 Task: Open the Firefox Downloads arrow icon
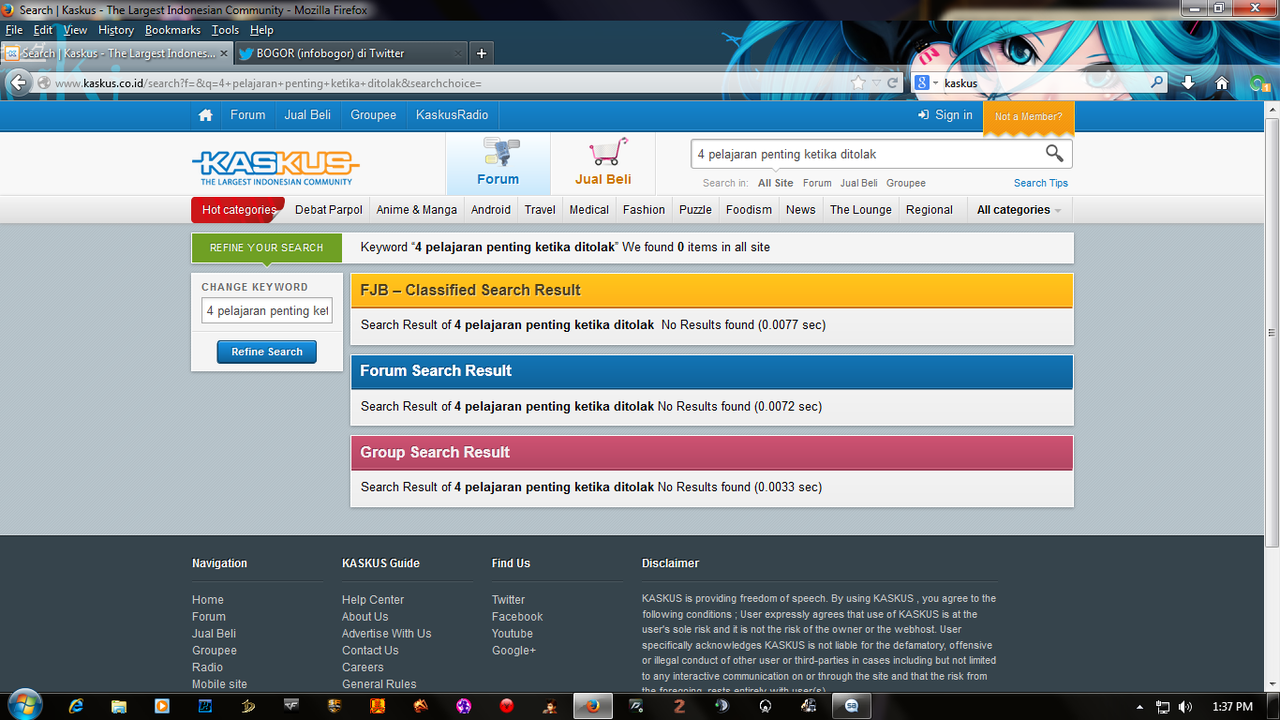click(1188, 83)
